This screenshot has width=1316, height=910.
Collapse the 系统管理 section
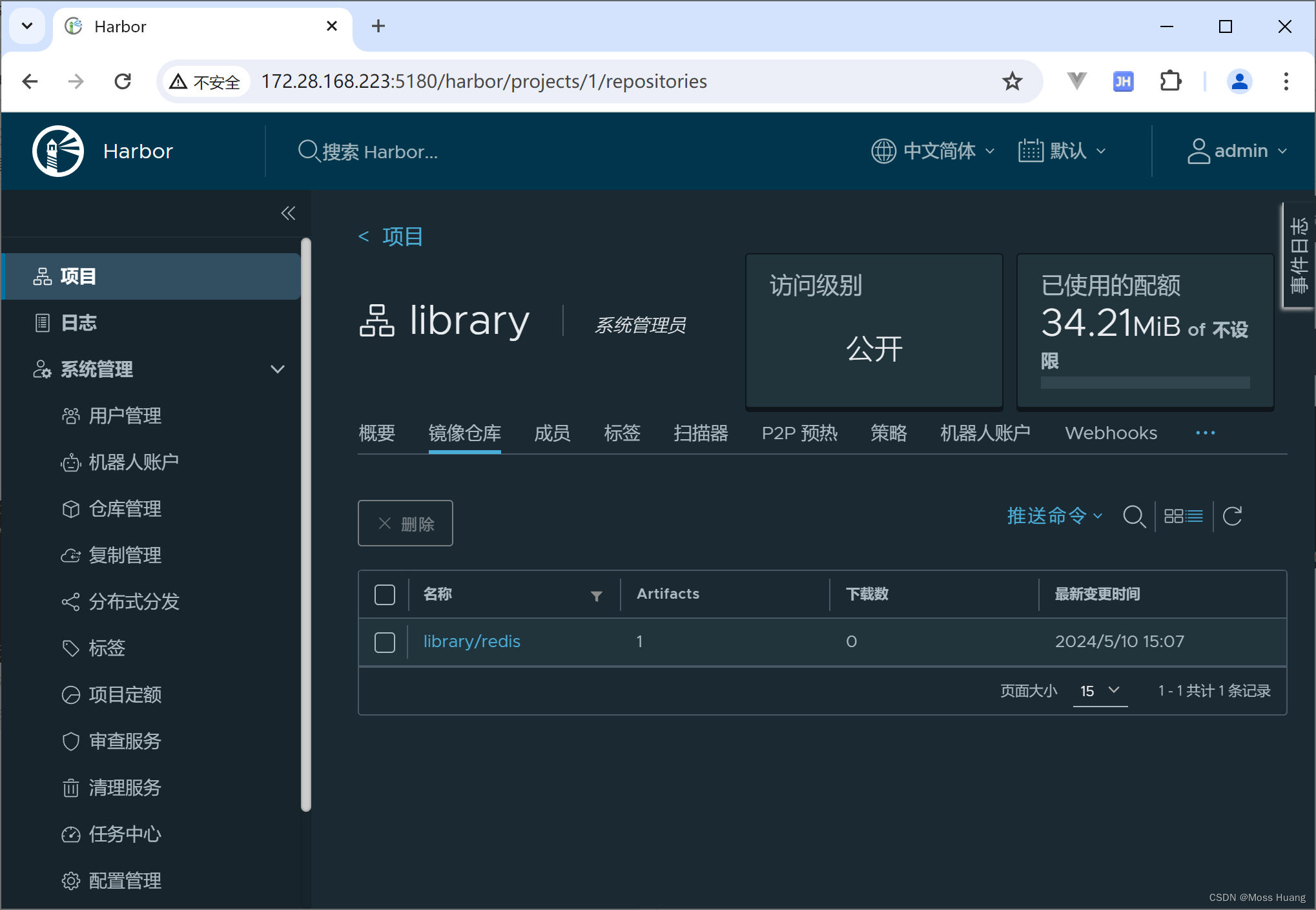(x=278, y=369)
